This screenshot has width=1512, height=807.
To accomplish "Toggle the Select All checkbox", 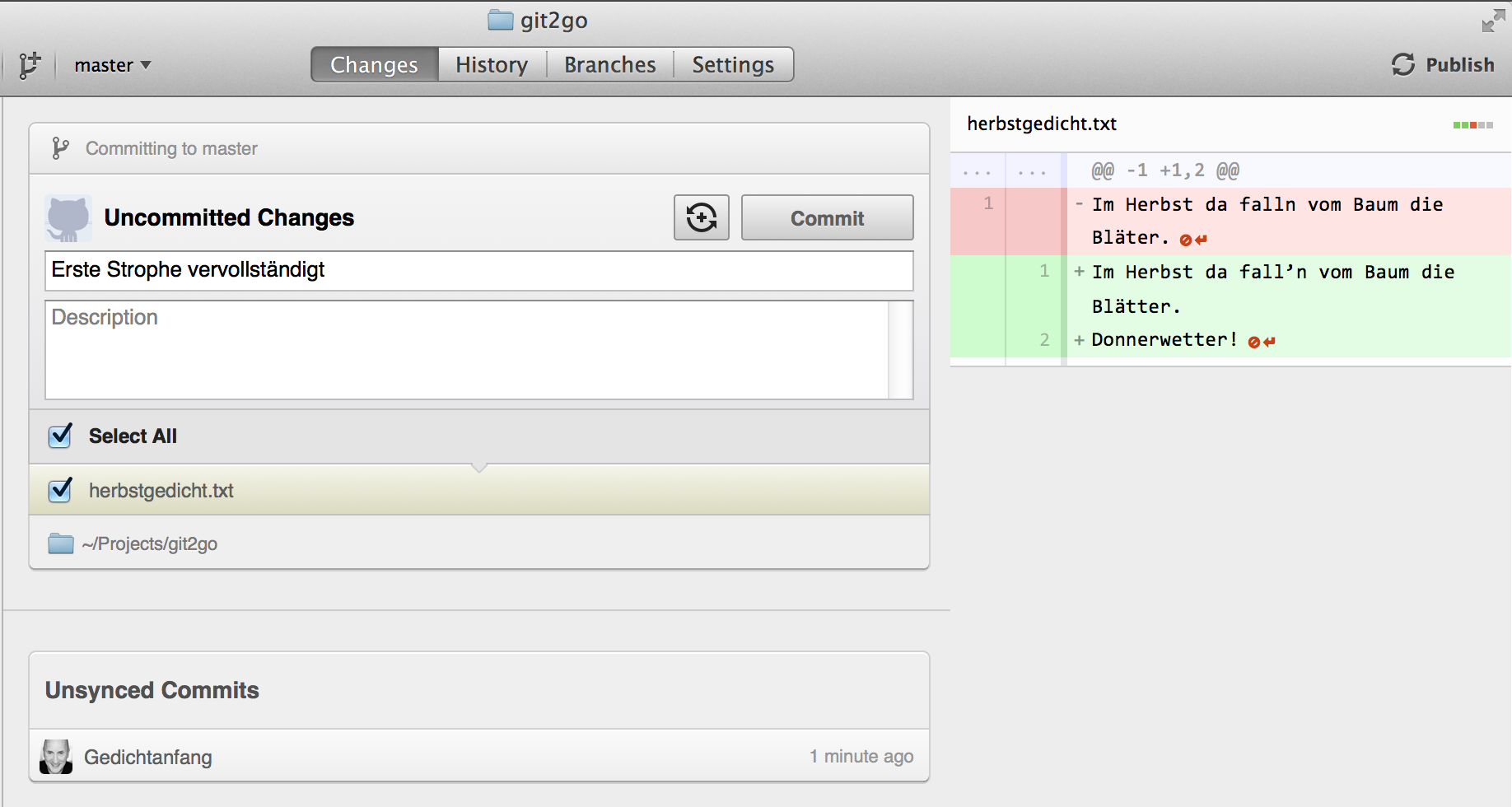I will 60,436.
